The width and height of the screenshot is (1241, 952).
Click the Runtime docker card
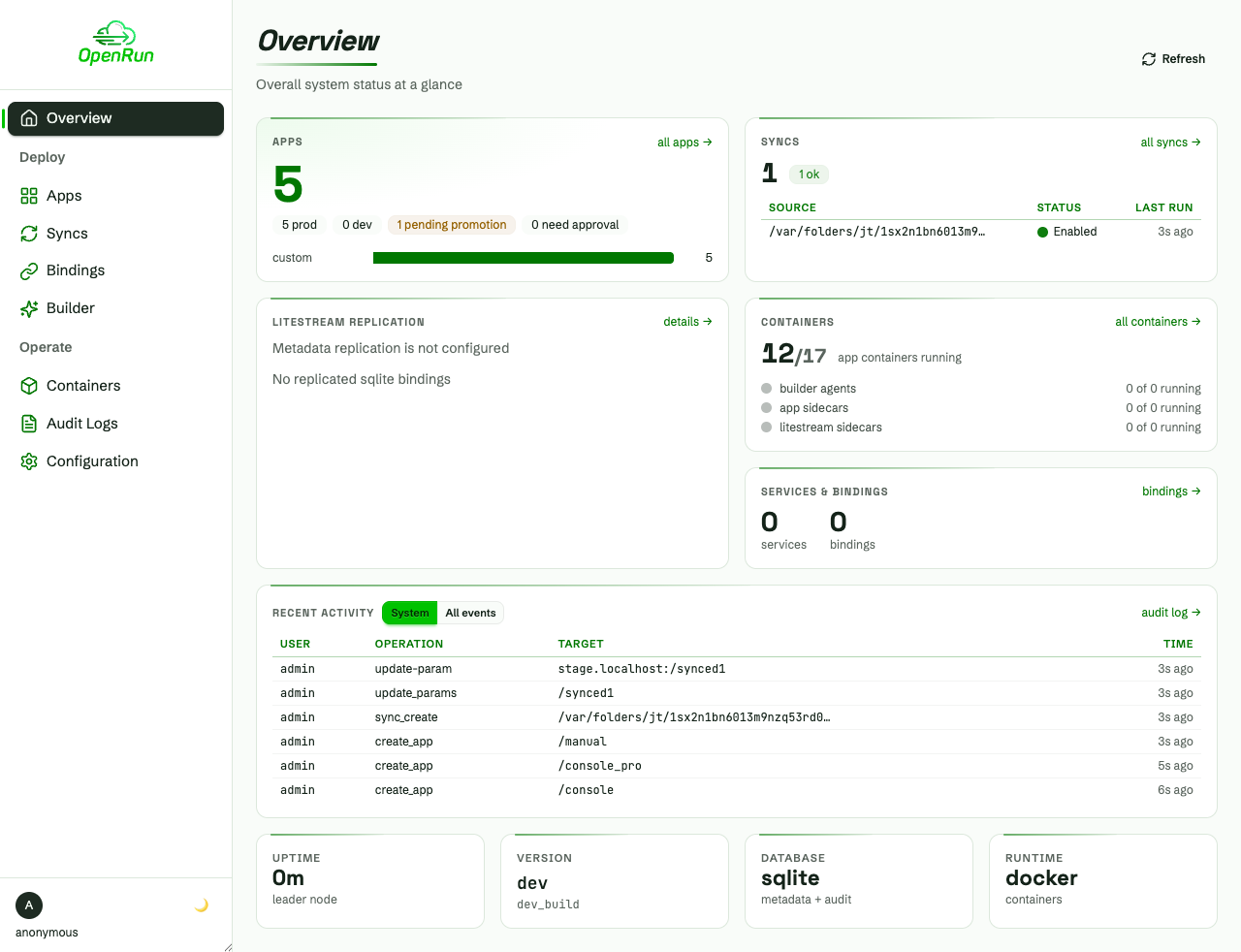click(x=1103, y=881)
